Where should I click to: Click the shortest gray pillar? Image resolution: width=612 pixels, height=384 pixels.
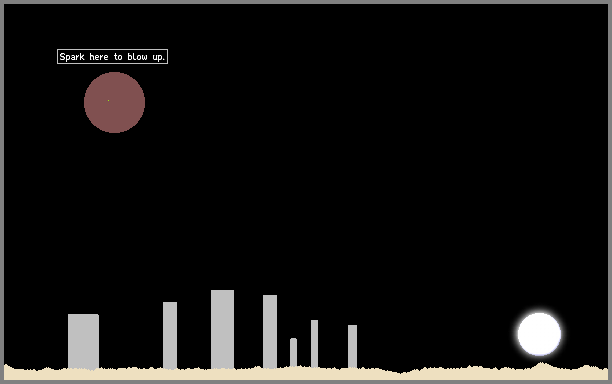(x=293, y=352)
